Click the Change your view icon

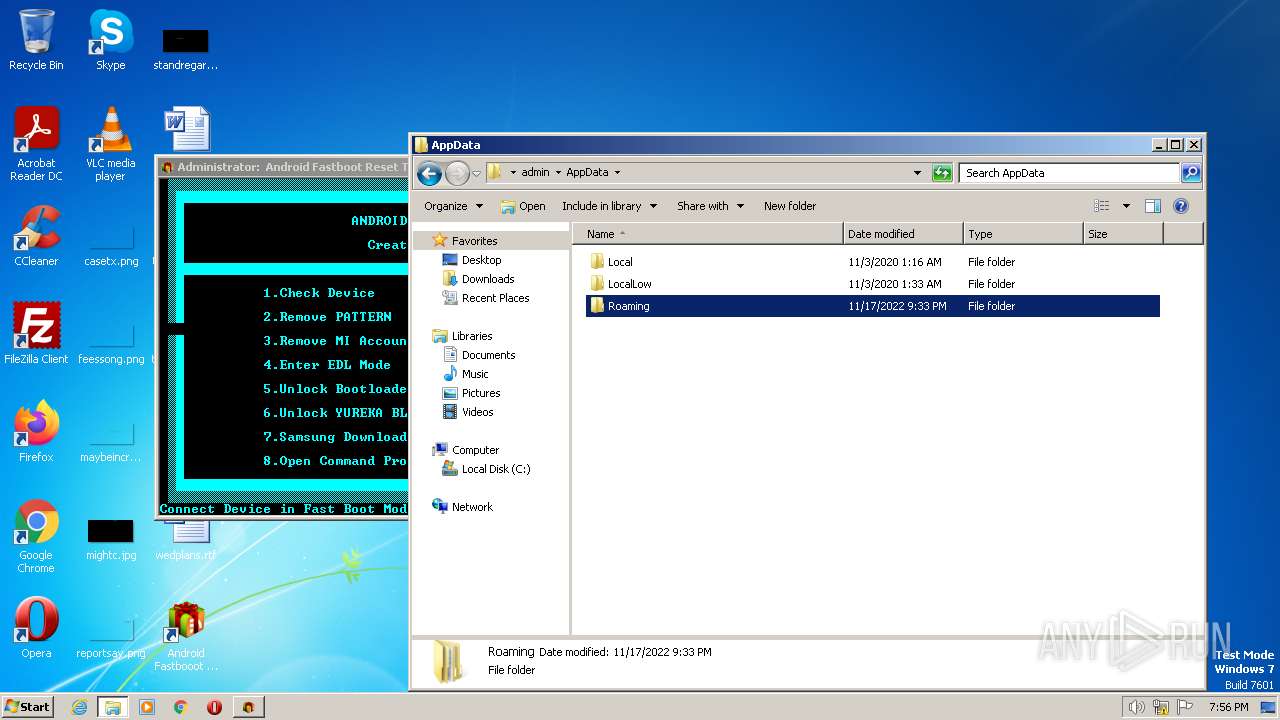pos(1102,206)
